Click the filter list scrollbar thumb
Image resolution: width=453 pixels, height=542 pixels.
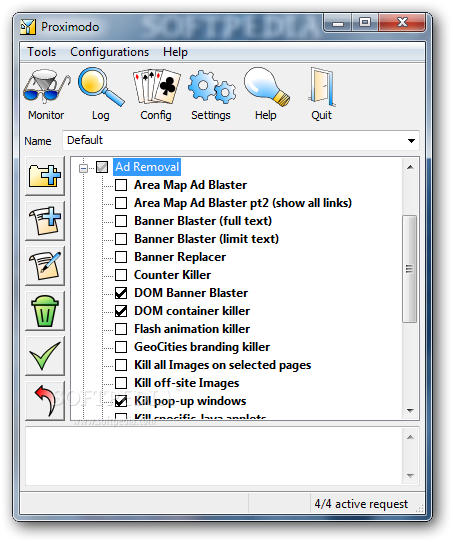[x=410, y=269]
